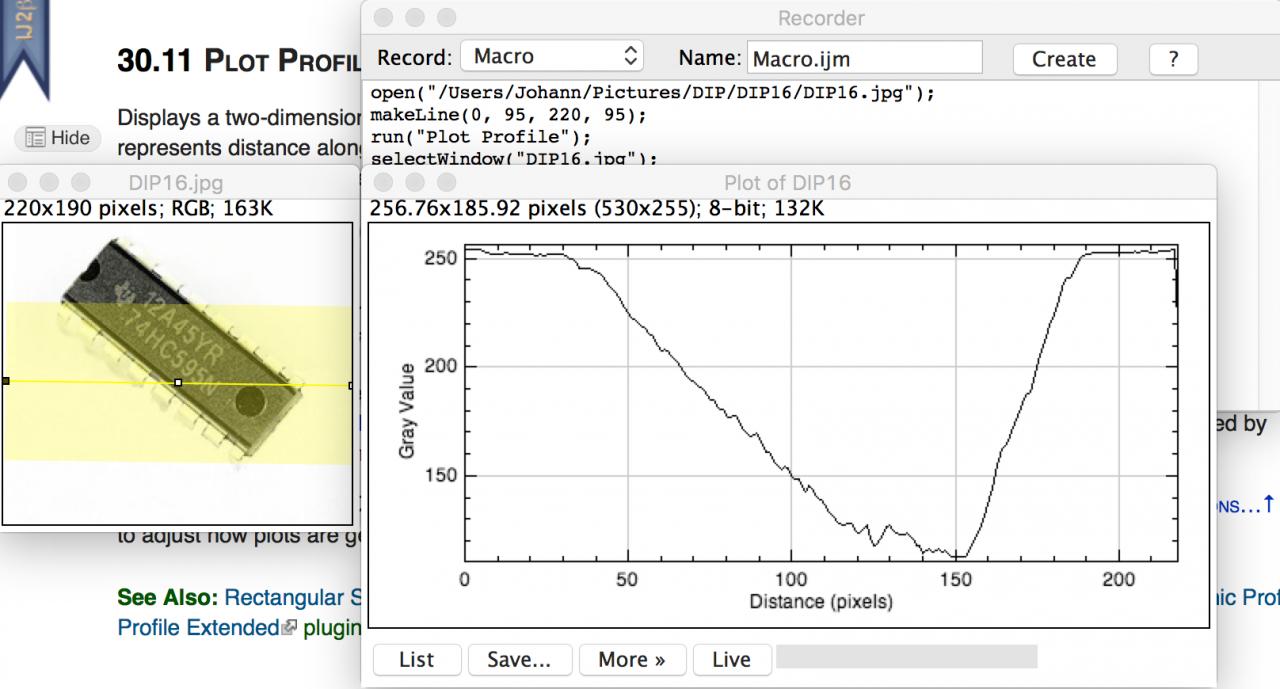1280x689 pixels.
Task: Click the gray status bar in plot window
Action: point(906,657)
